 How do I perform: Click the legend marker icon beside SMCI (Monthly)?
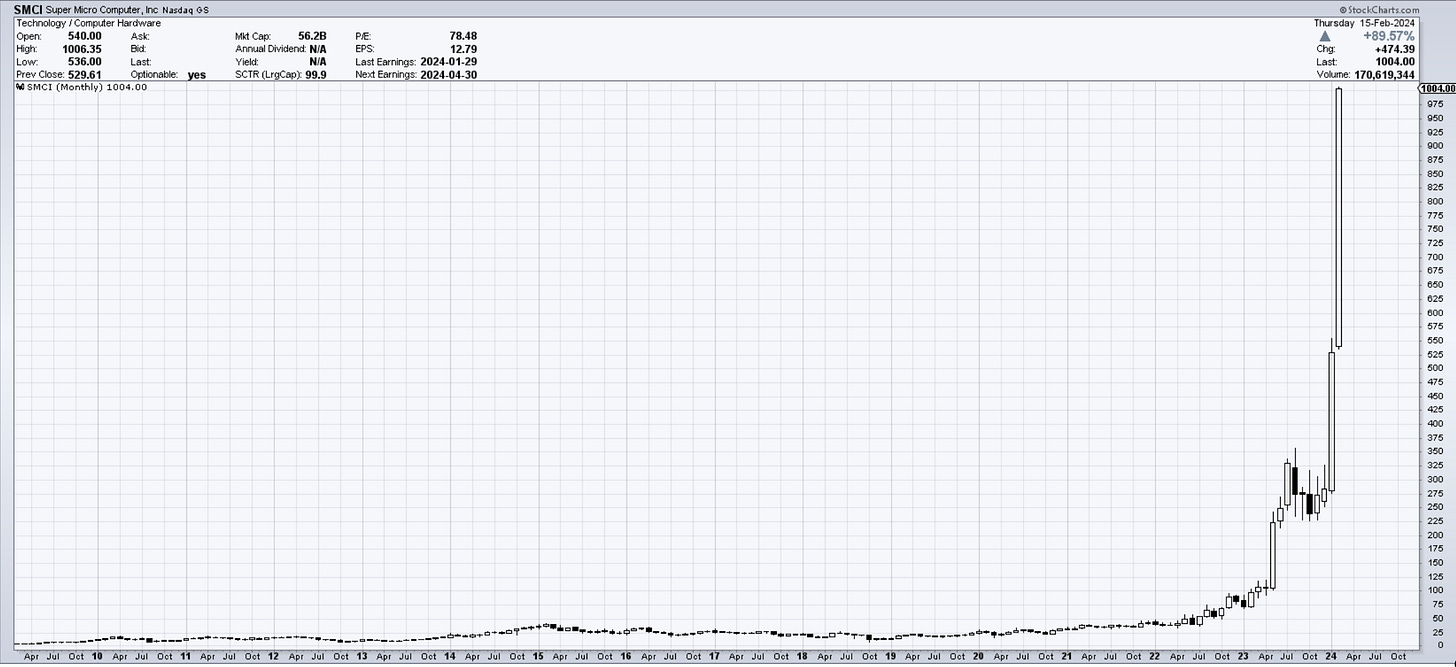[20, 87]
